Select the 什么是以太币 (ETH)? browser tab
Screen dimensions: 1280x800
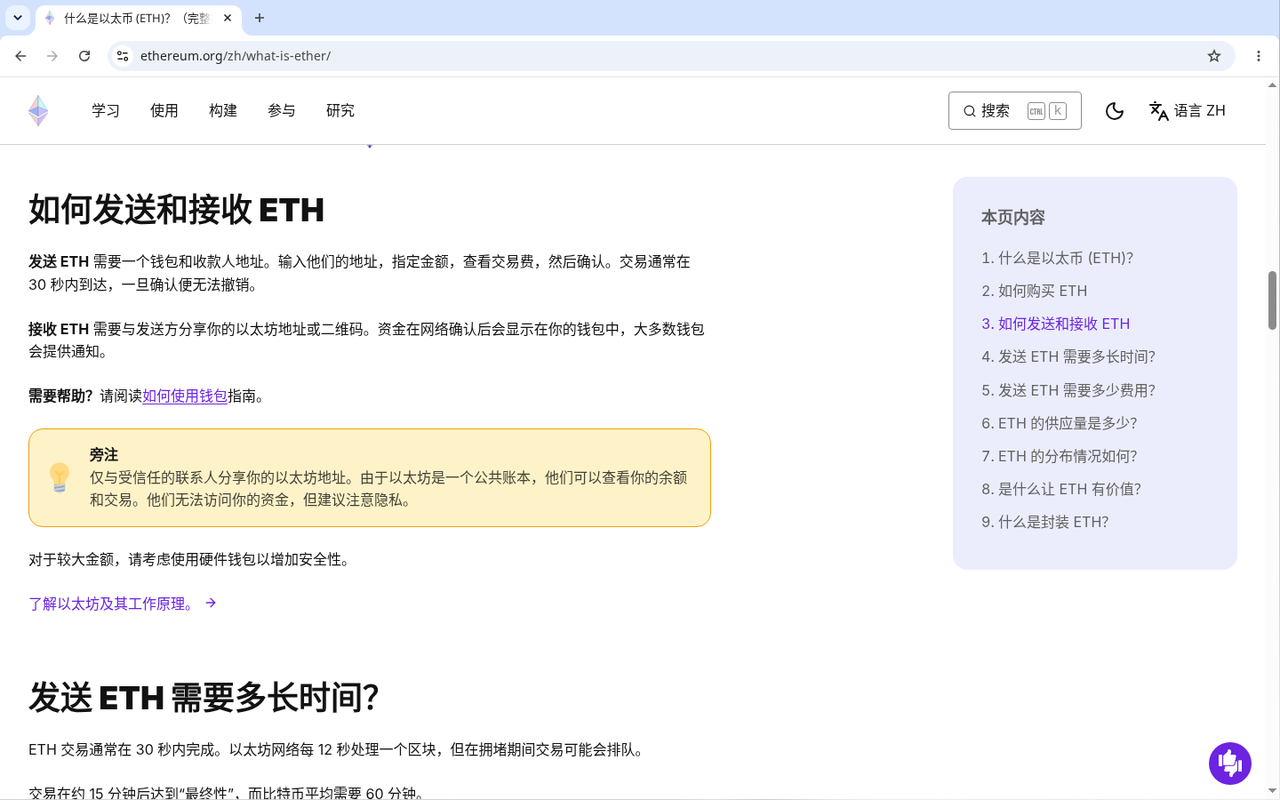coord(136,18)
